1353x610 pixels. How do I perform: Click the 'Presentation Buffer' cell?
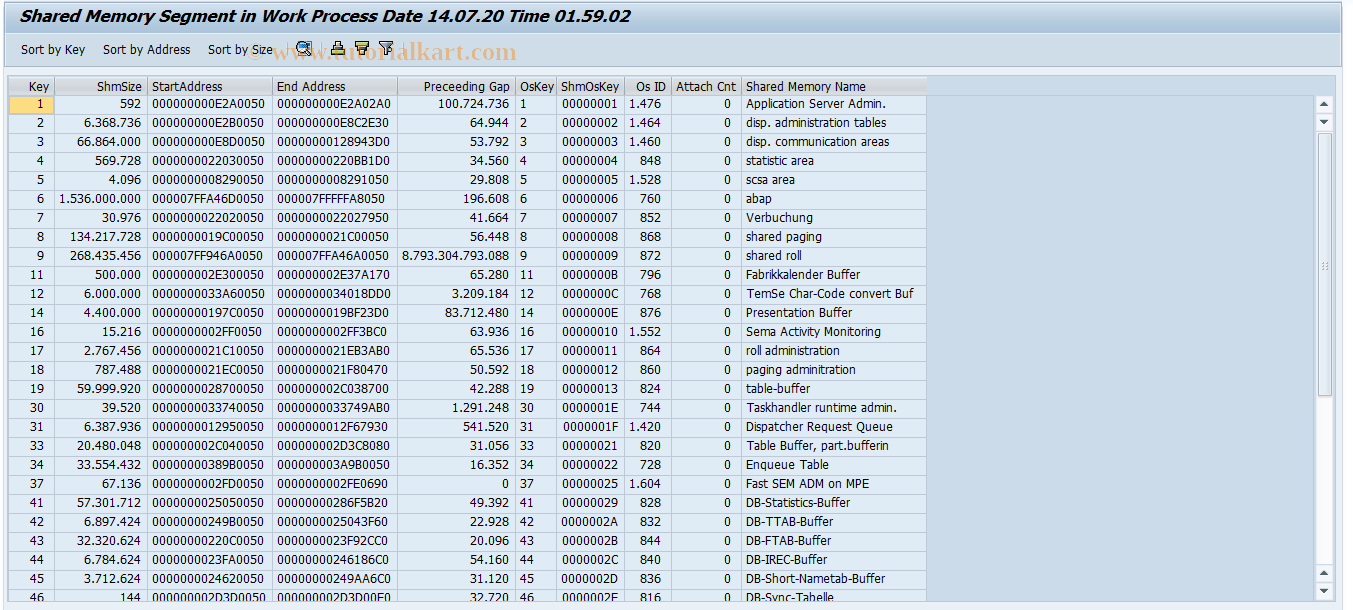coord(834,313)
